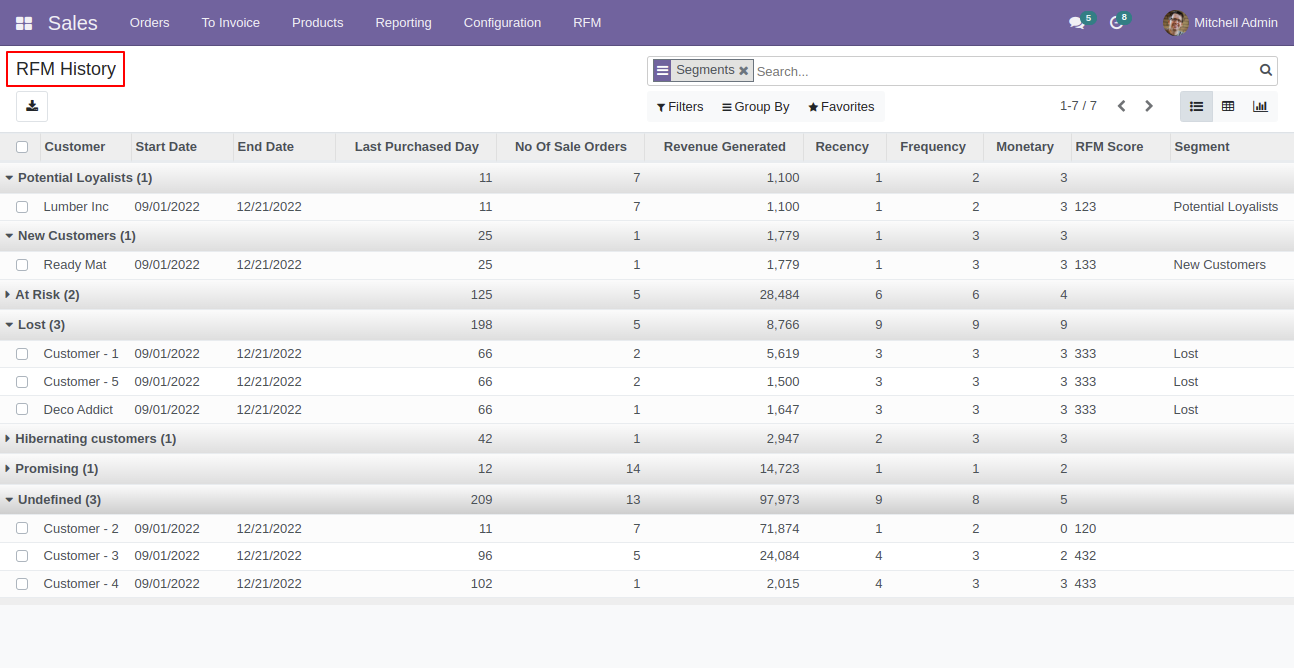1294x668 pixels.
Task: Sort by Customer column header
Action: pos(86,147)
